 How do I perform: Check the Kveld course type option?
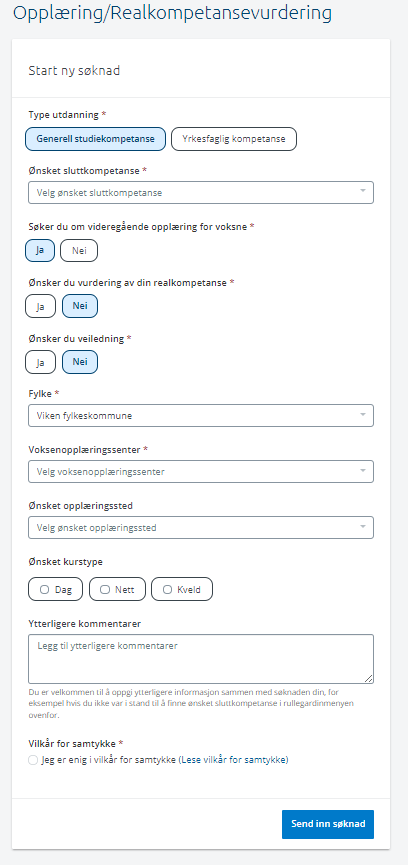pos(182,589)
